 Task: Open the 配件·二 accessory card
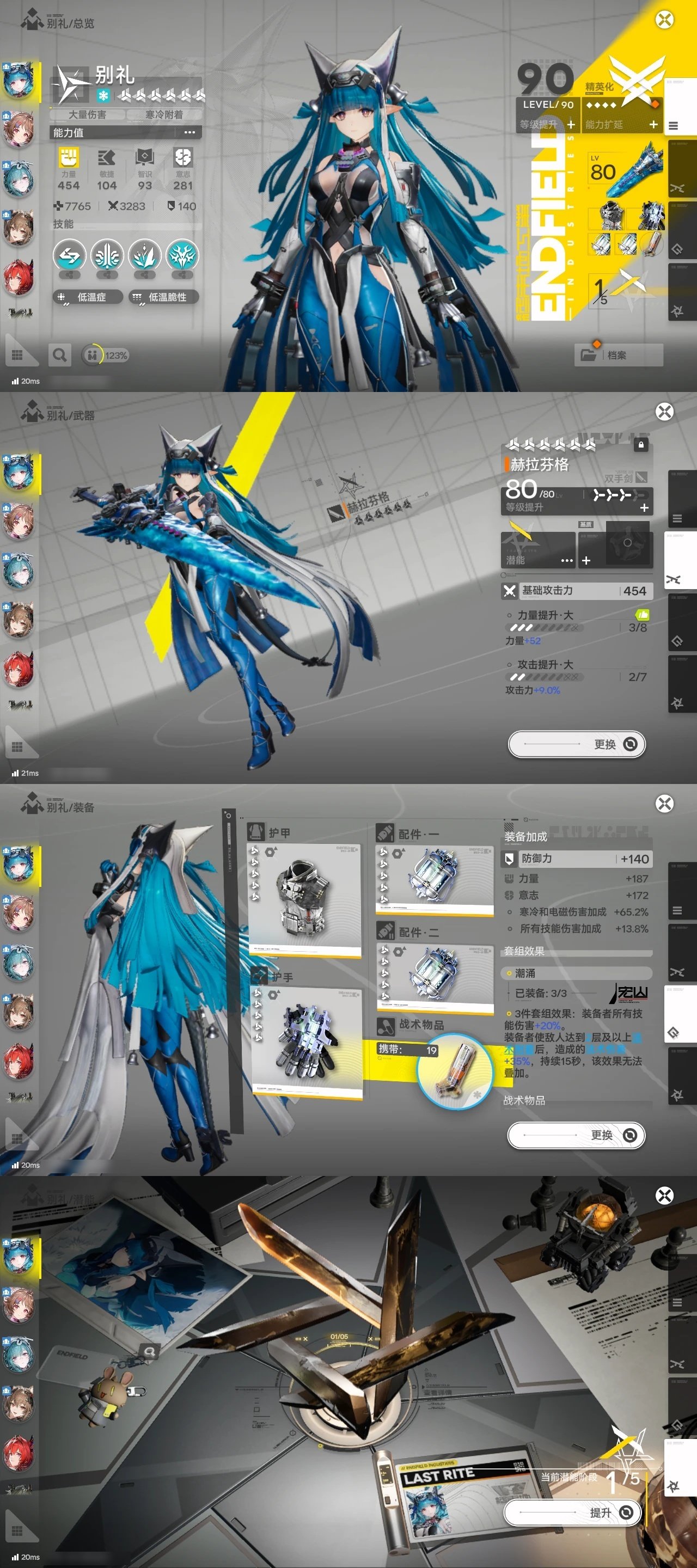[435, 979]
